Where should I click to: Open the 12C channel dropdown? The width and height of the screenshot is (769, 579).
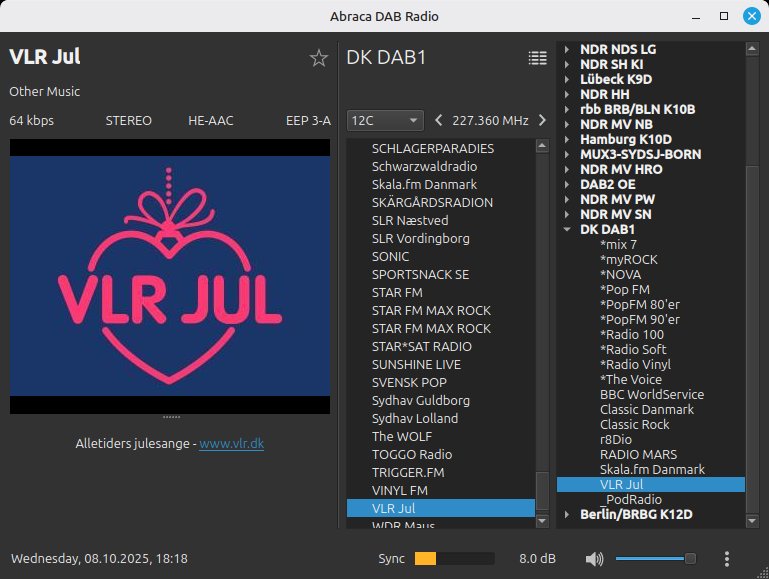[385, 121]
